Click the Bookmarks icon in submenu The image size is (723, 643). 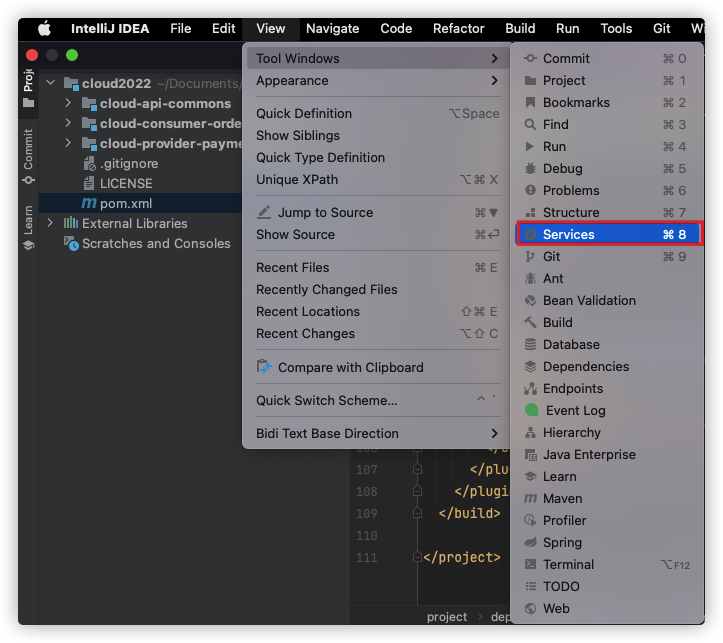click(x=530, y=102)
